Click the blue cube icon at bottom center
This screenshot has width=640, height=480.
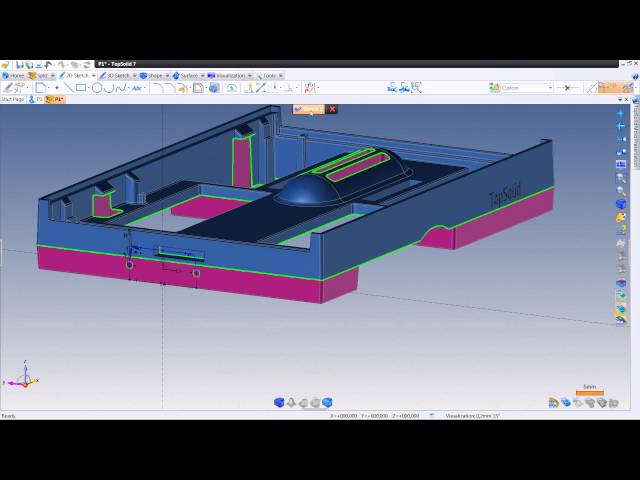(279, 403)
